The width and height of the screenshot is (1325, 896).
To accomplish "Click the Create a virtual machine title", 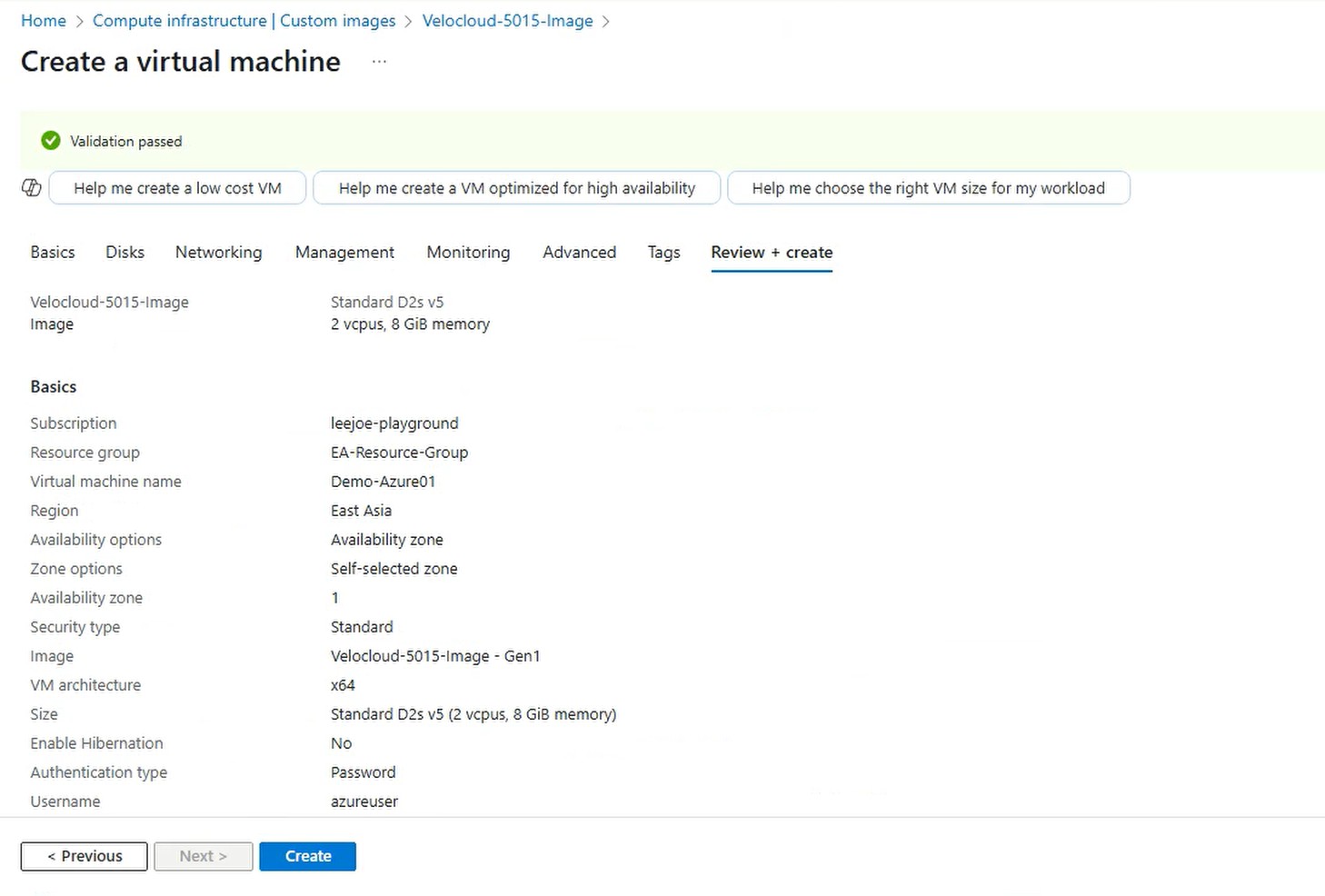I will pos(181,62).
